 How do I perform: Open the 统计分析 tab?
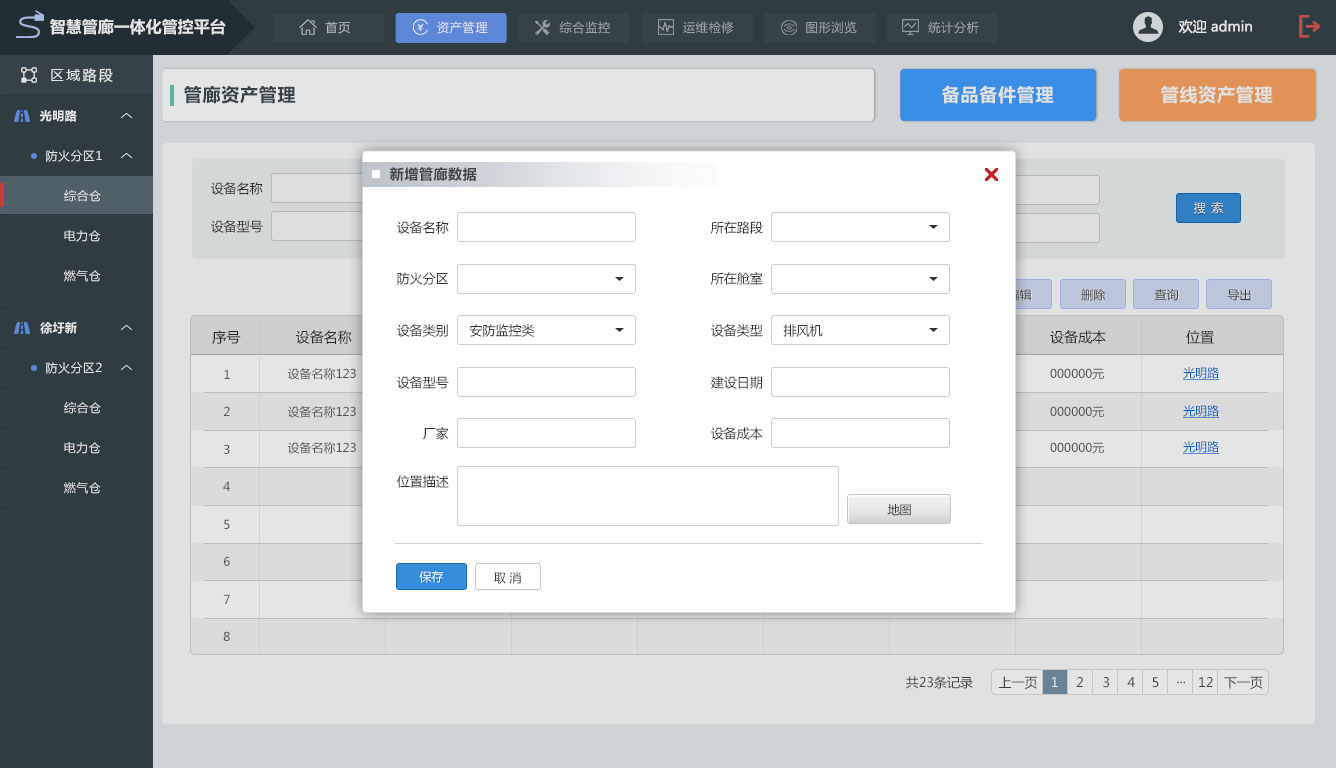941,28
